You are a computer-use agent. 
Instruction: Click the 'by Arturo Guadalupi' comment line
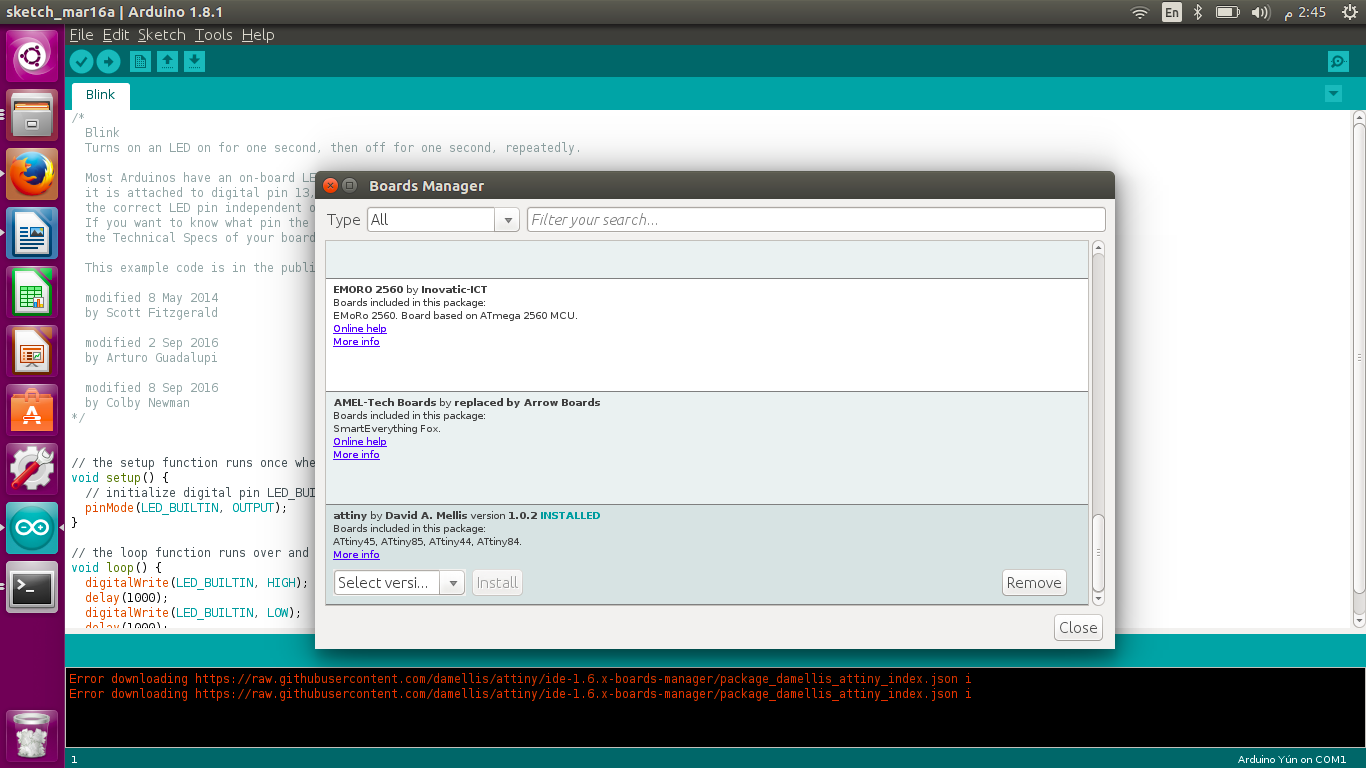point(151,358)
